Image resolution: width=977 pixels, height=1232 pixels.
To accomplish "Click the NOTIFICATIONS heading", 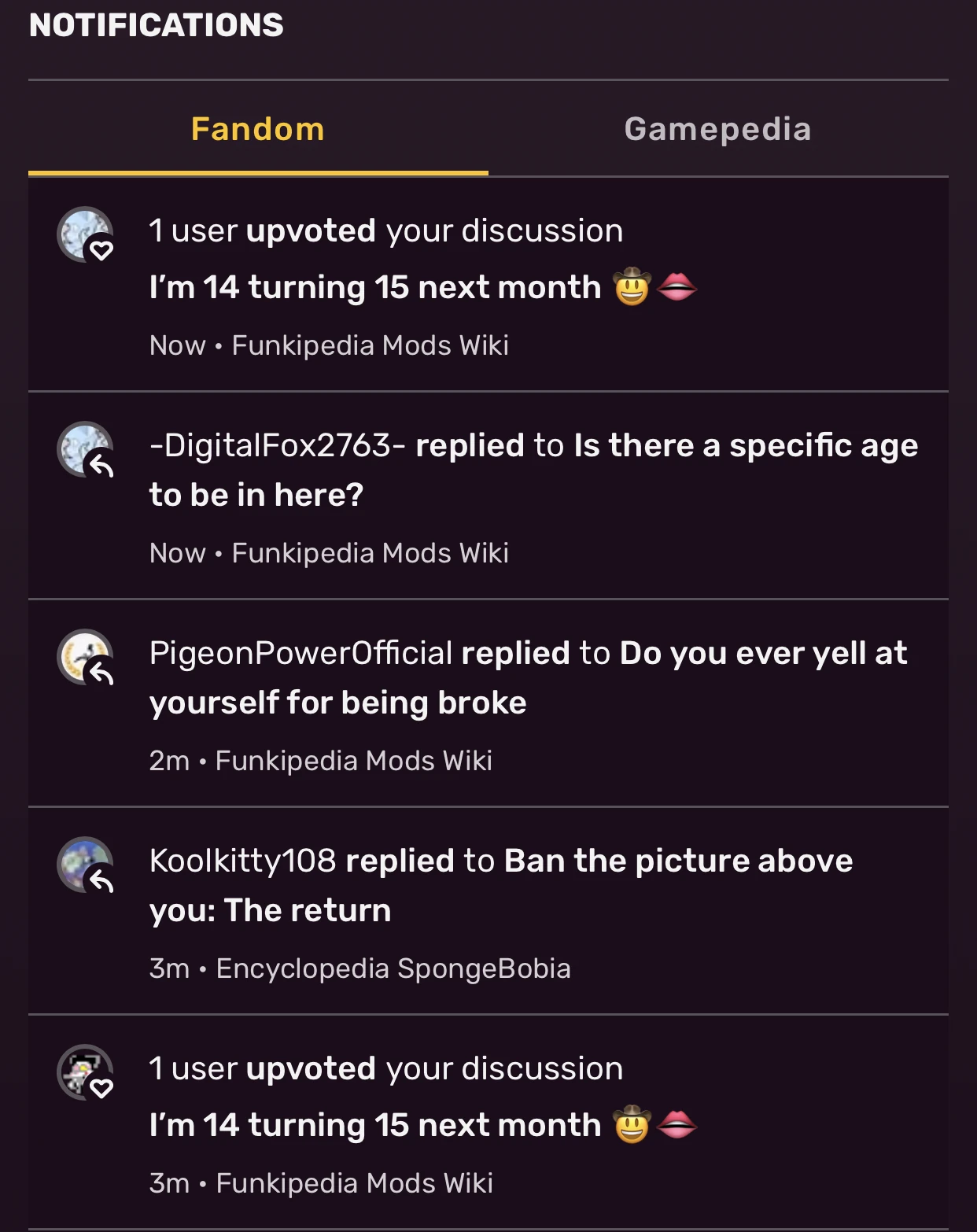I will click(x=155, y=24).
